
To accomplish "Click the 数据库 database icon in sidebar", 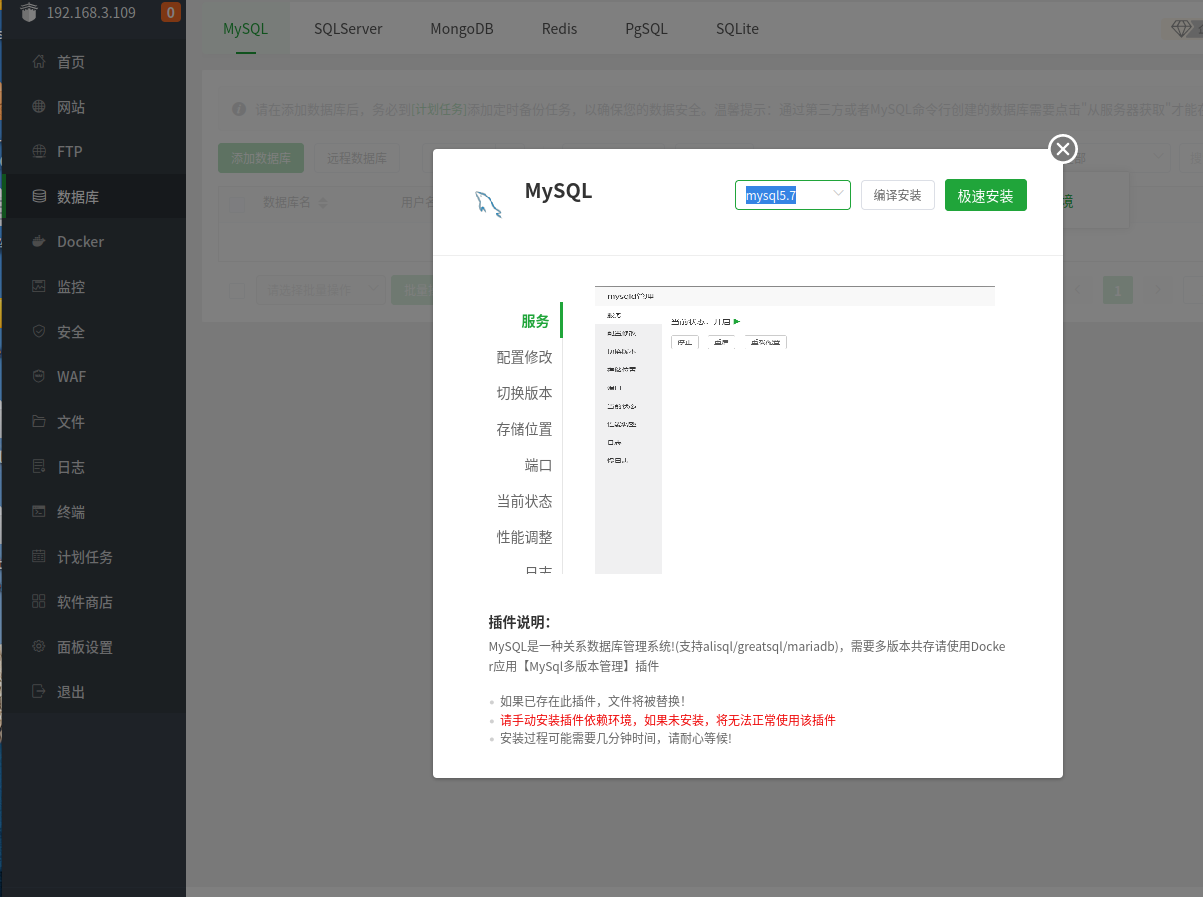I will [x=39, y=197].
